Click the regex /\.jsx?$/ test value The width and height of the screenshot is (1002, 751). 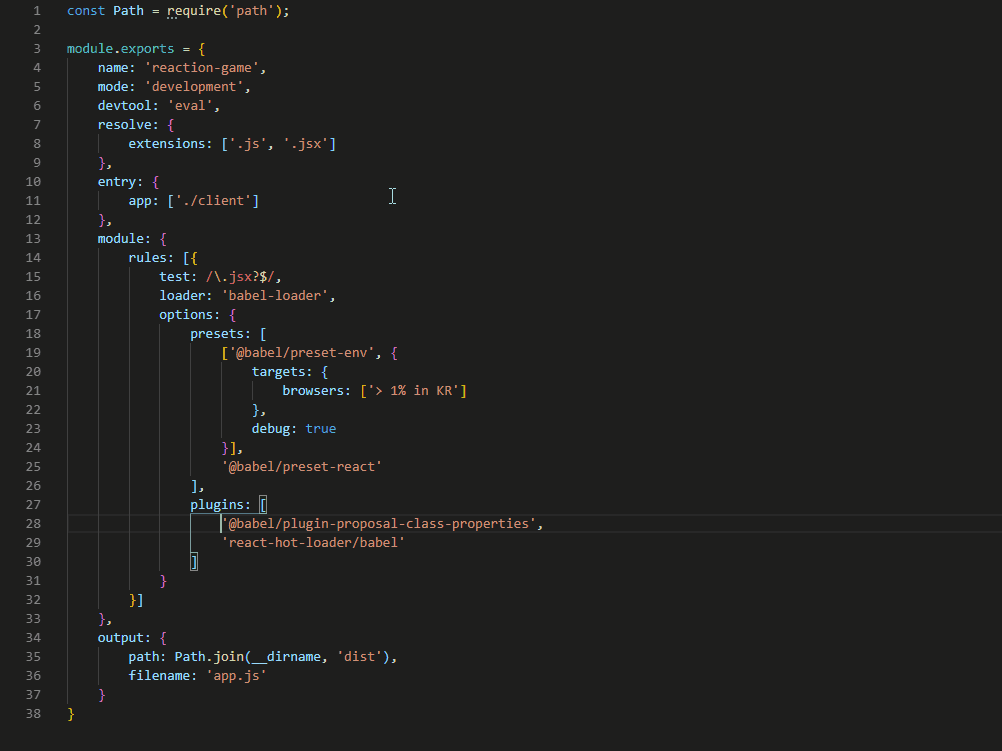tap(240, 277)
